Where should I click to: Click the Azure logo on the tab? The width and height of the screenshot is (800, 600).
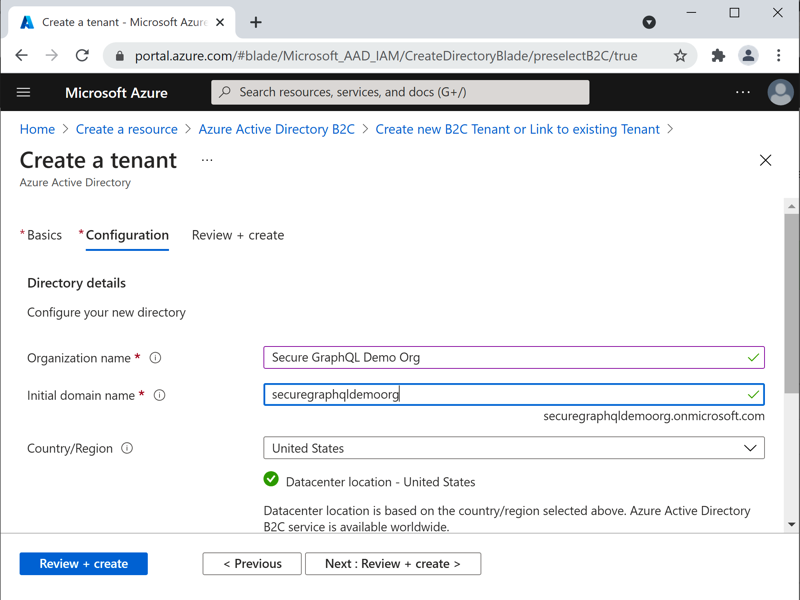(x=27, y=22)
